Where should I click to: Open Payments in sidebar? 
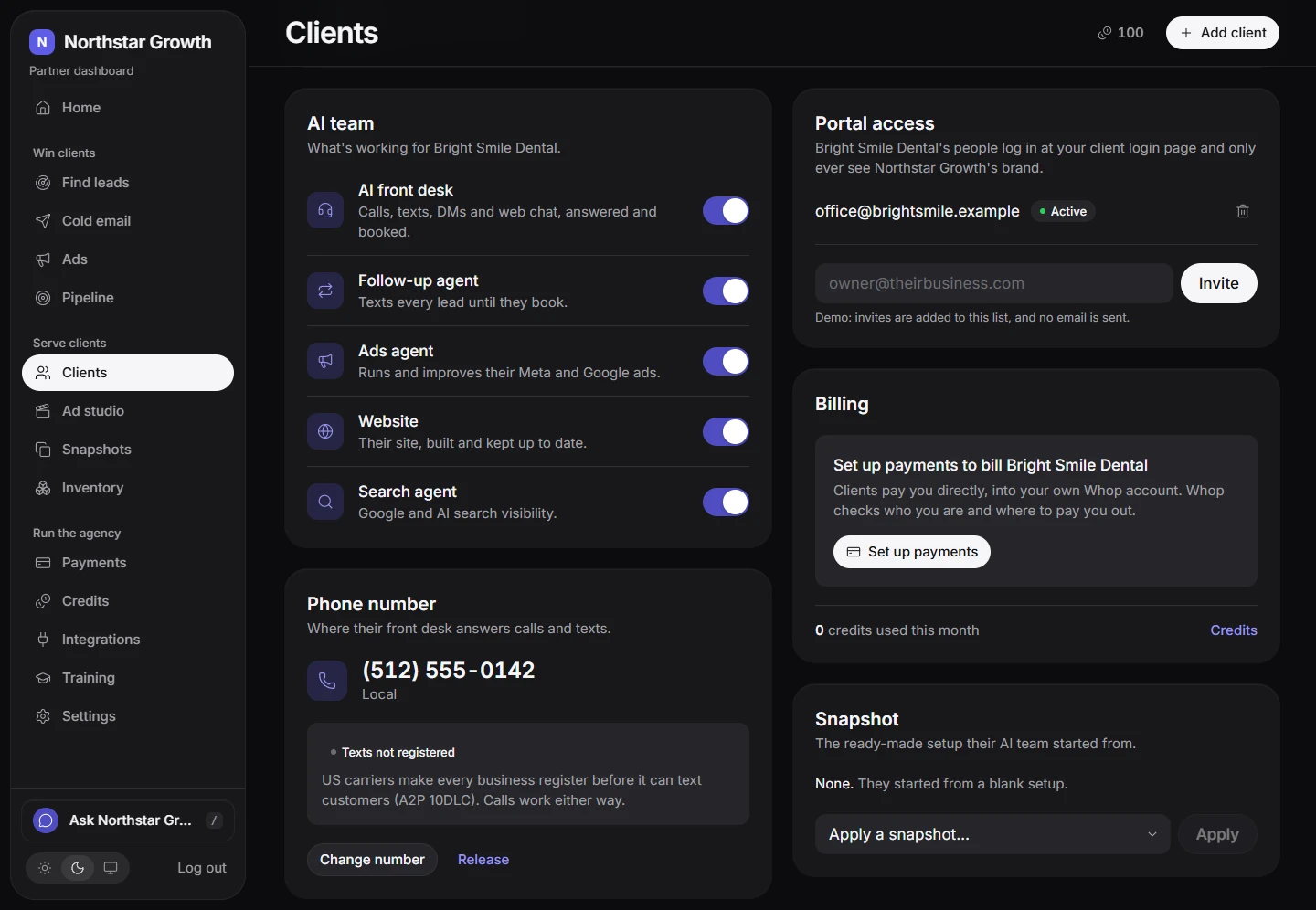point(128,563)
